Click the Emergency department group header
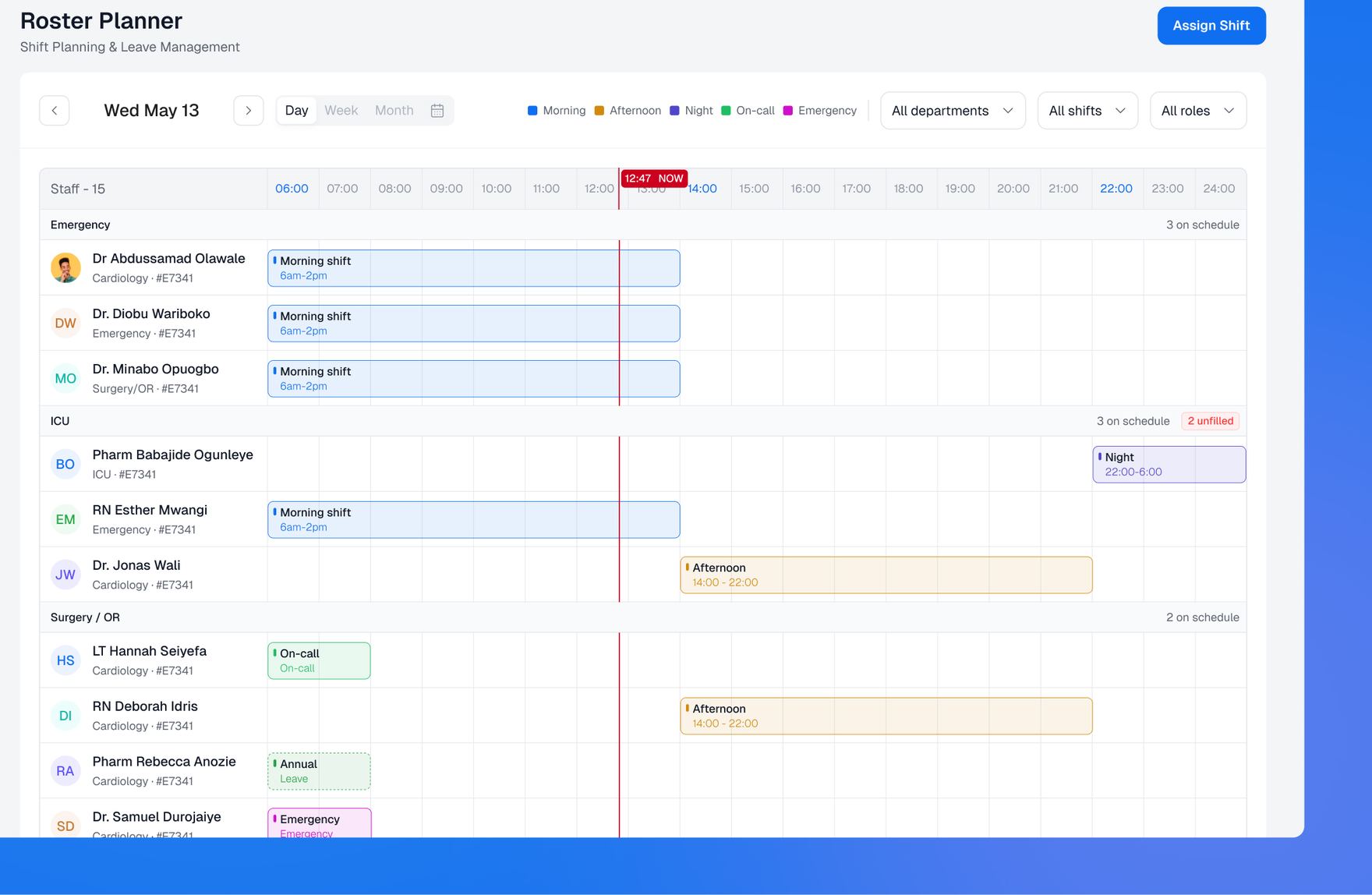1372x895 pixels. coord(643,225)
